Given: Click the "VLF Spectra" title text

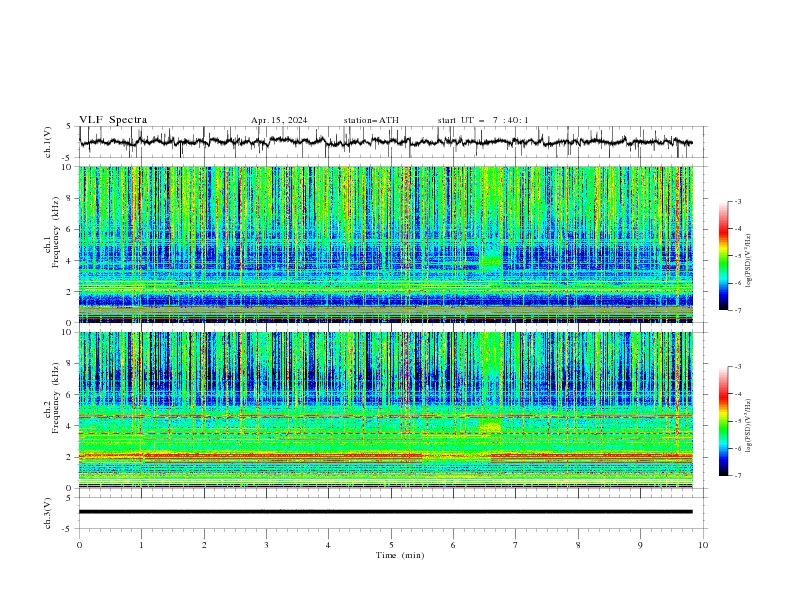Looking at the screenshot, I should point(113,120).
